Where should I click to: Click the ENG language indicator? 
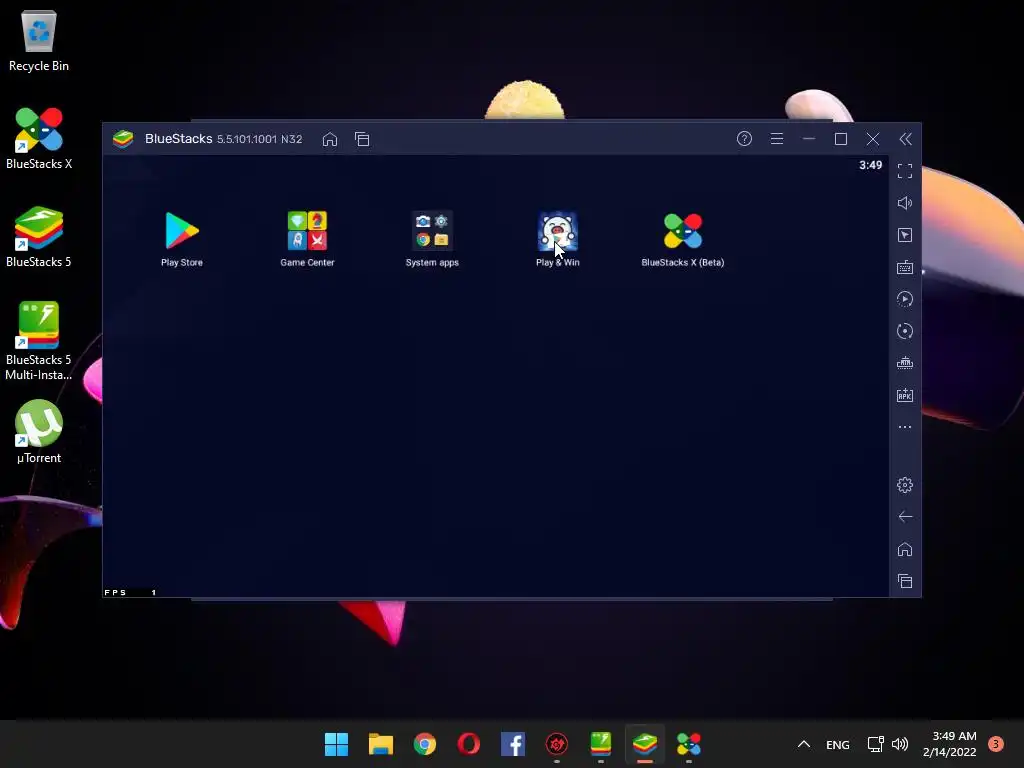(838, 744)
